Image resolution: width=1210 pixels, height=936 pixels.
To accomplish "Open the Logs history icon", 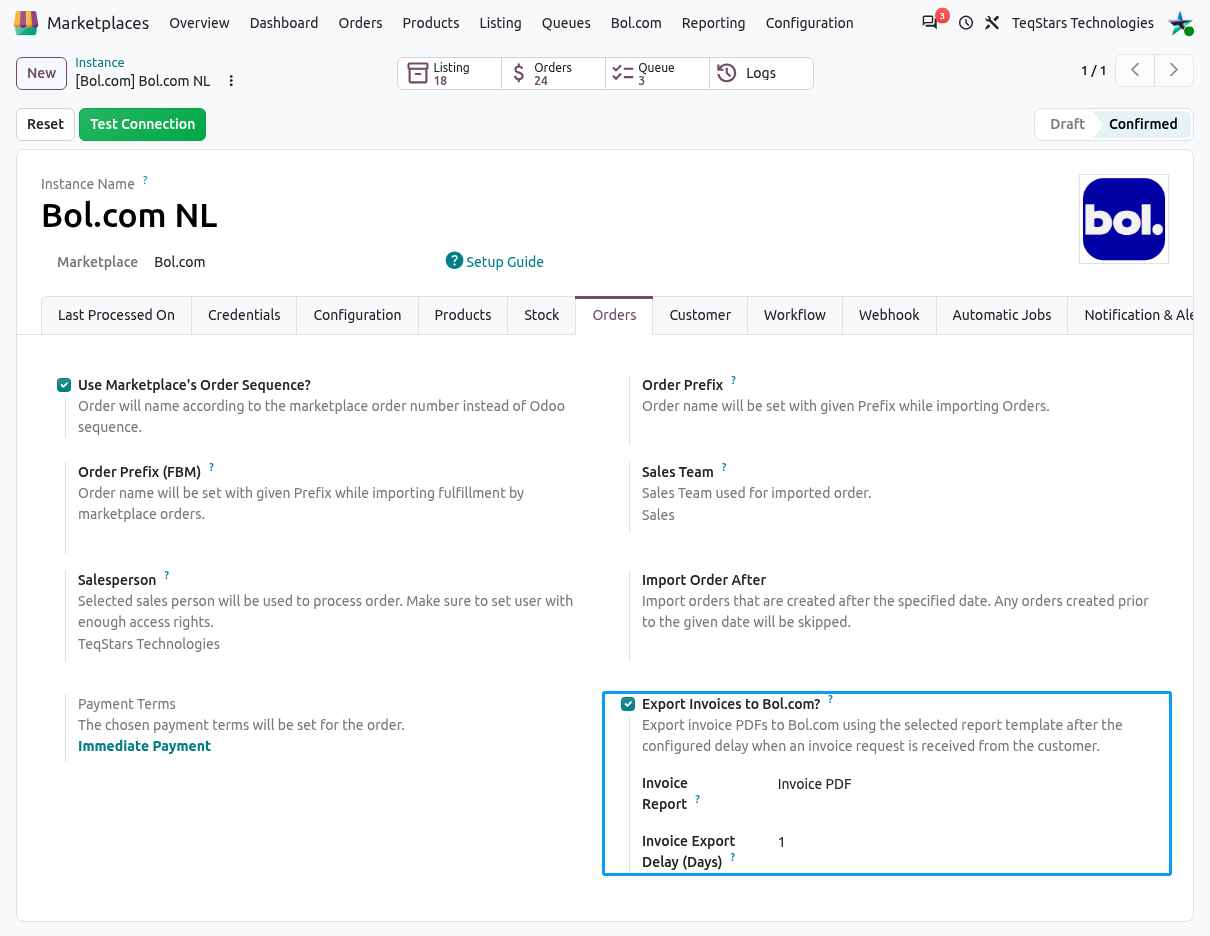I will tap(727, 73).
